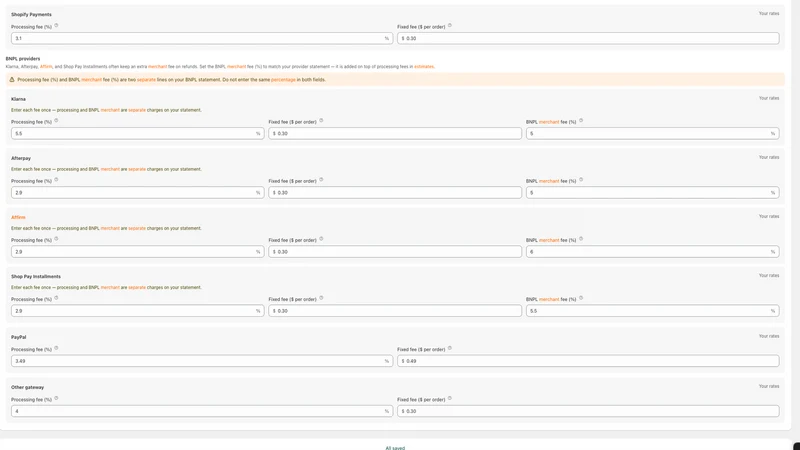
Task: Select the Affirm BNPL merchant fee field showing 6
Action: 653,252
